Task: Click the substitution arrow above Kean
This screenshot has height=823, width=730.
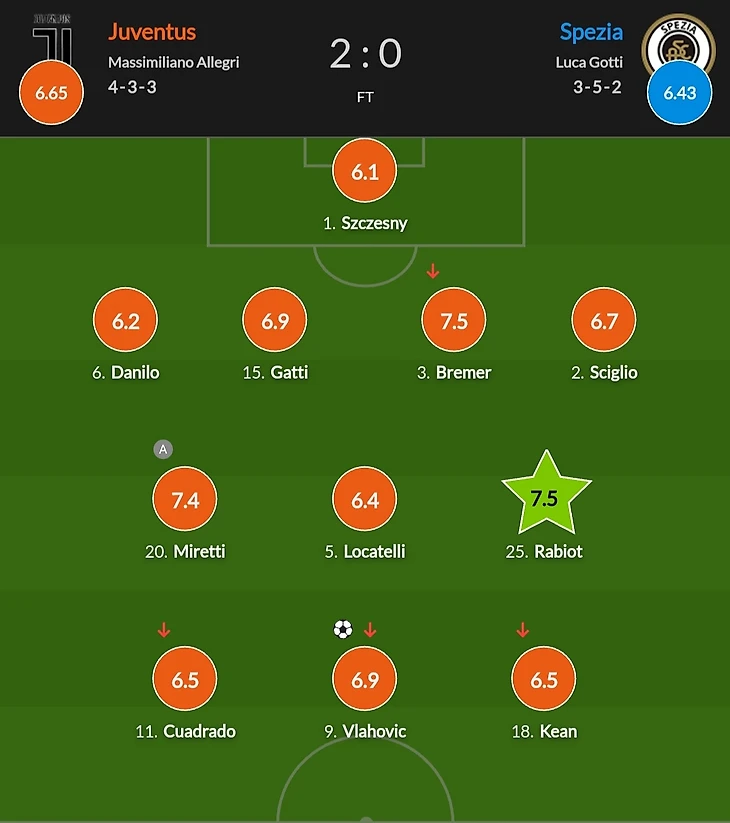Action: pyautogui.click(x=522, y=630)
